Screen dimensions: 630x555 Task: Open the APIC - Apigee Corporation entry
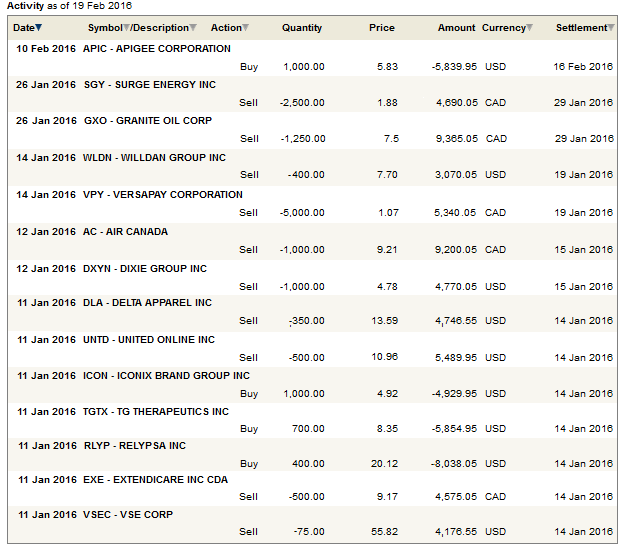pyautogui.click(x=157, y=48)
